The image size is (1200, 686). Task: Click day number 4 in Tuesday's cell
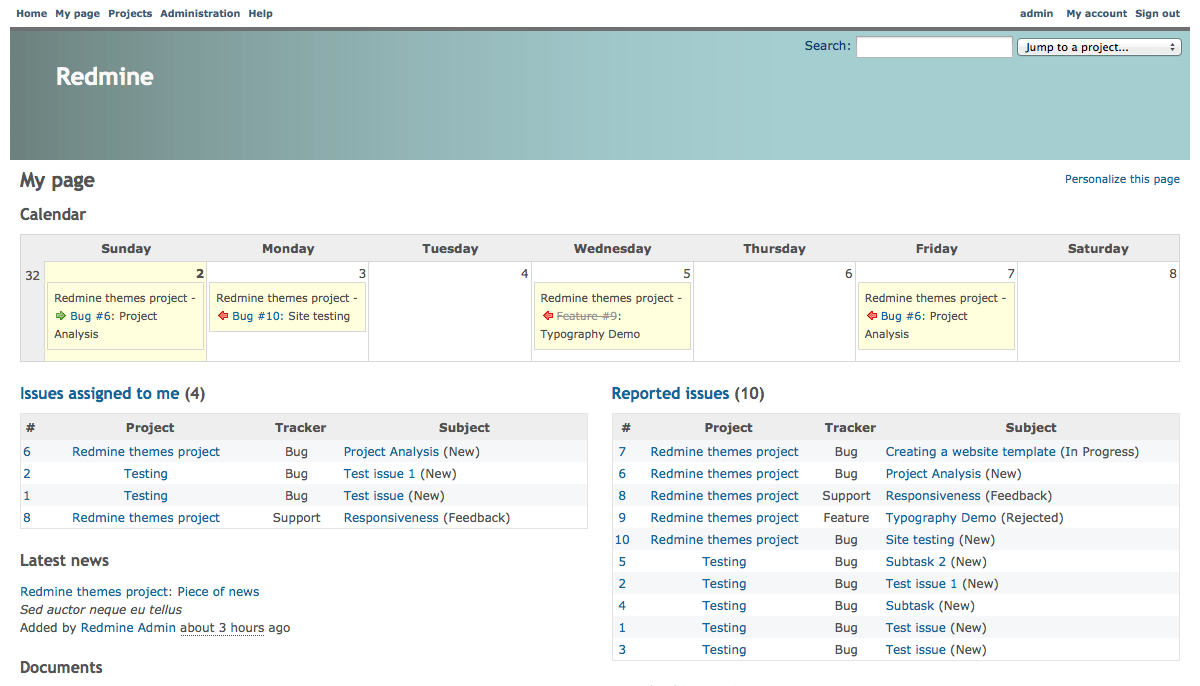click(x=525, y=274)
